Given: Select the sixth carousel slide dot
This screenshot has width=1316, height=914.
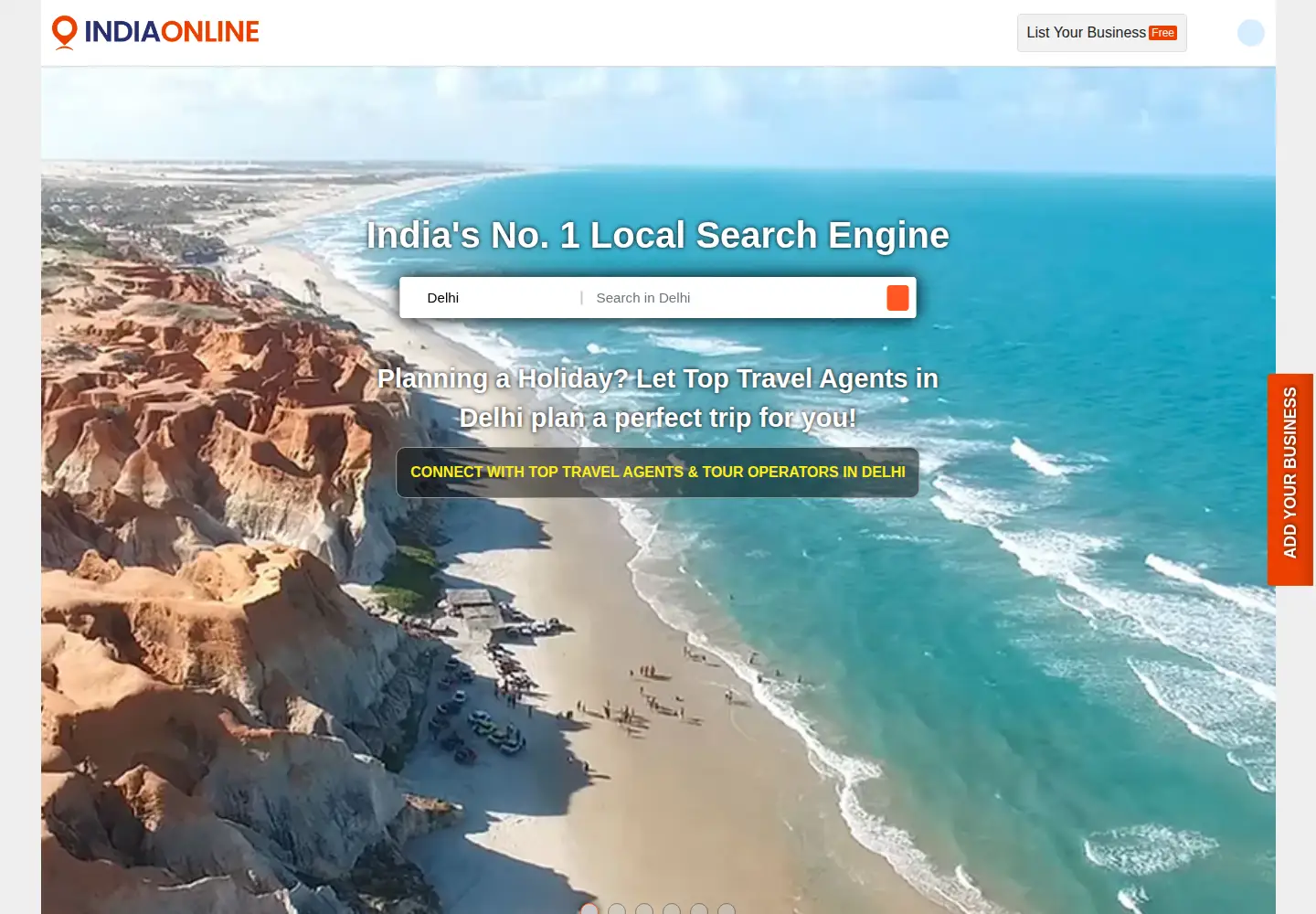Looking at the screenshot, I should pos(727,909).
